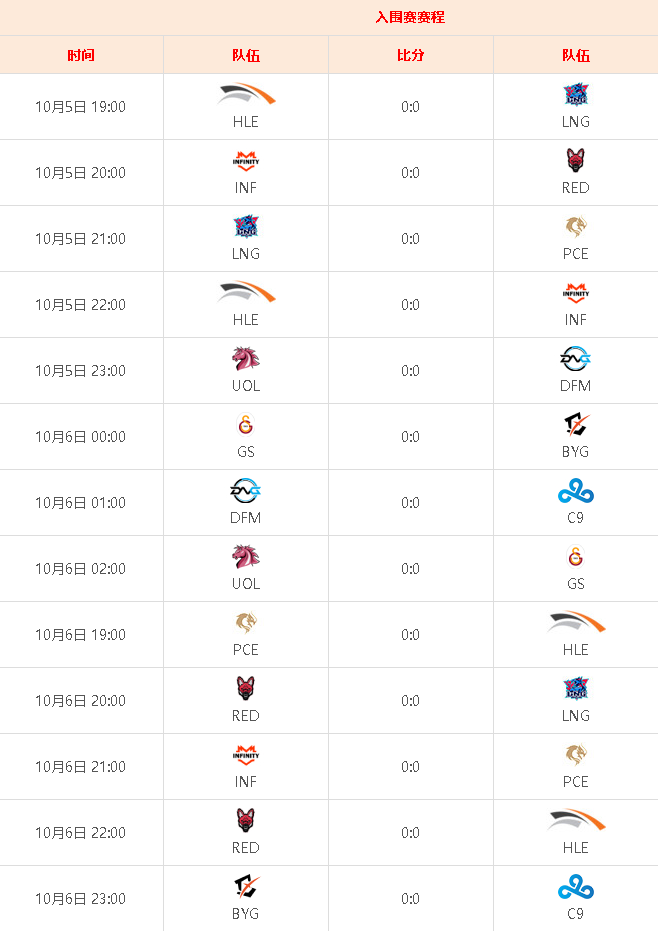This screenshot has width=658, height=931.
Task: Select UOL logo in 10月5日 23:00 row
Action: tap(246, 359)
